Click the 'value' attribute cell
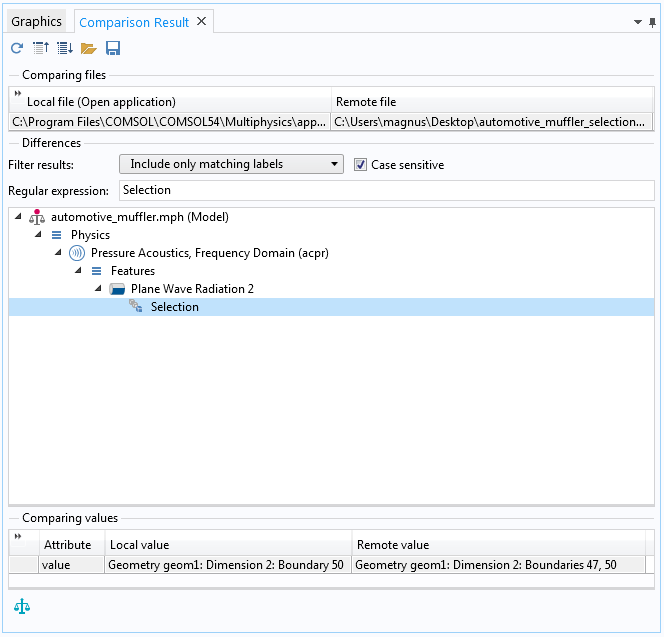Viewport: 664px width, 637px height. tap(71, 565)
